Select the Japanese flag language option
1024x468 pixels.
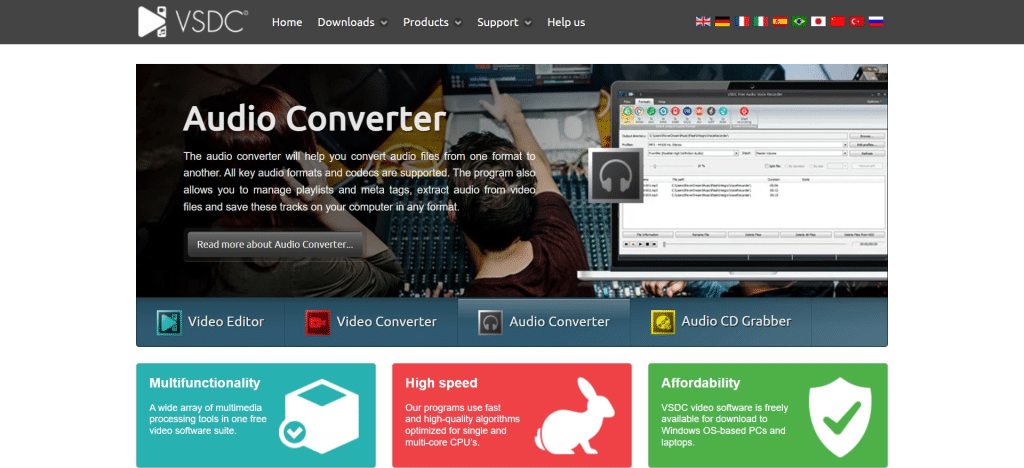(x=818, y=21)
